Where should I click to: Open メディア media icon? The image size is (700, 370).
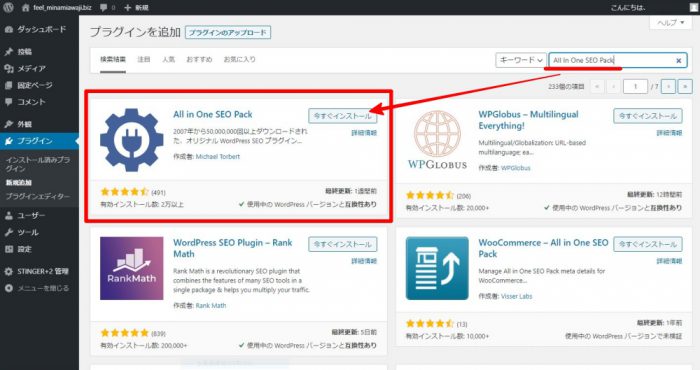pos(8,68)
